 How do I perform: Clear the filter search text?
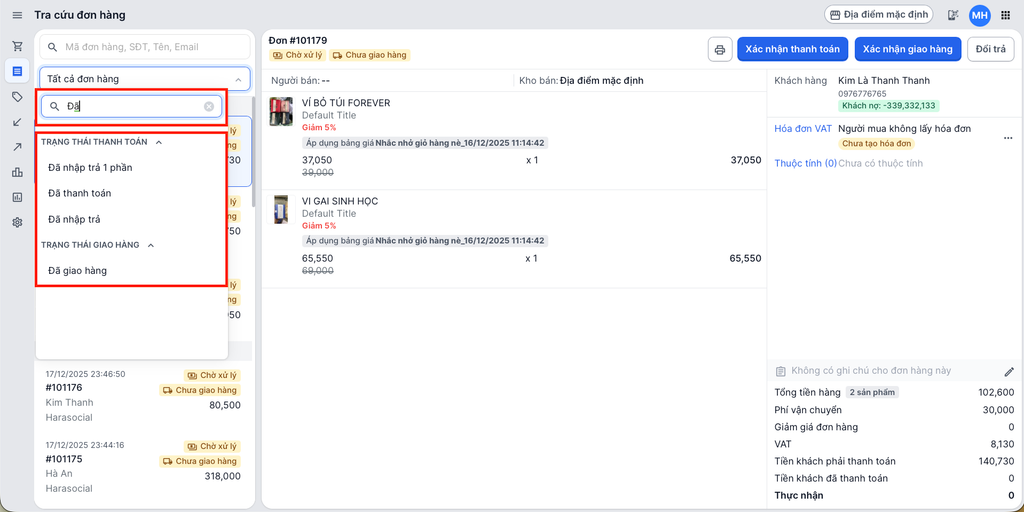pos(209,106)
